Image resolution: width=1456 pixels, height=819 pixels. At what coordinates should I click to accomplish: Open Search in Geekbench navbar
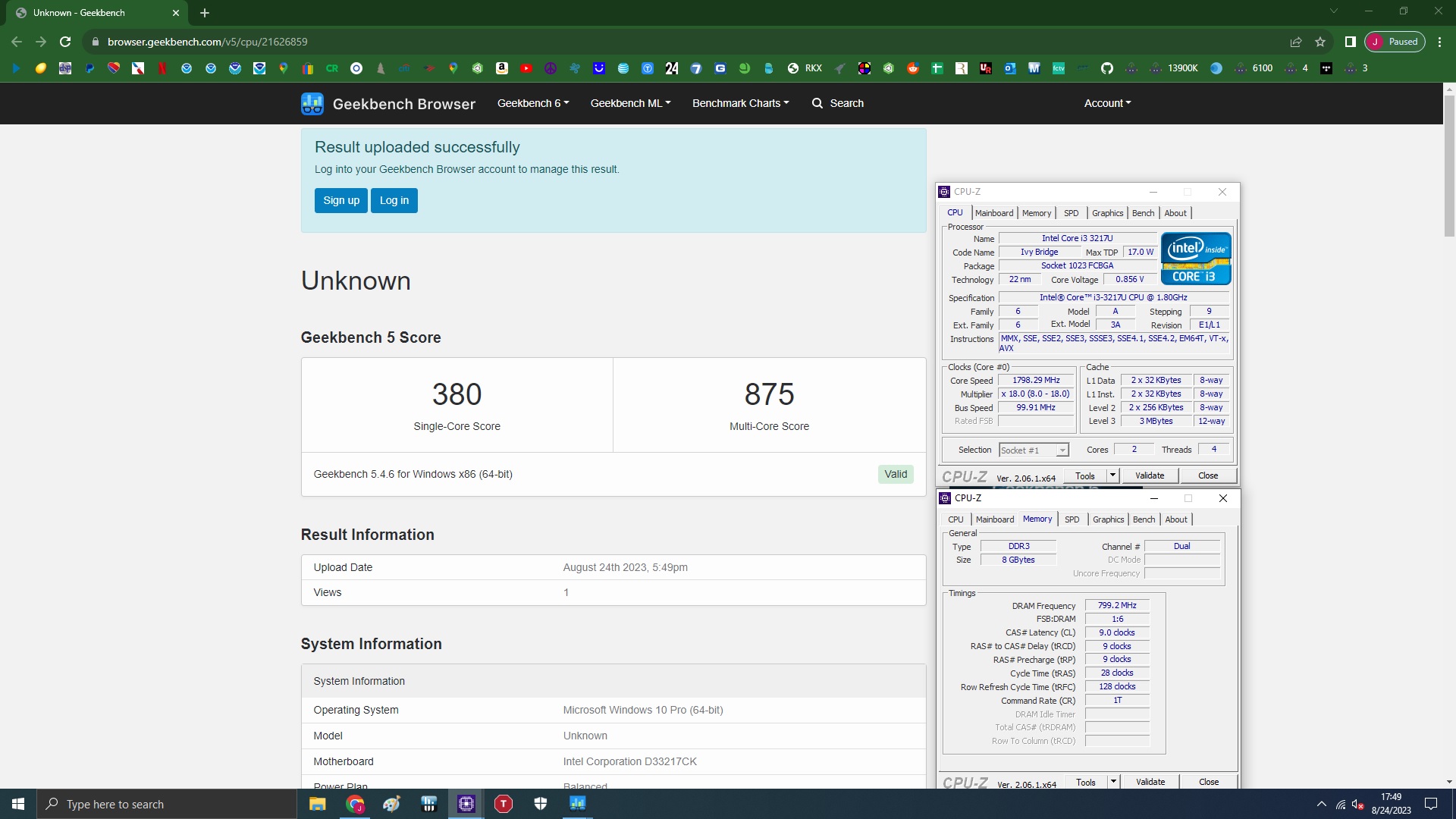pyautogui.click(x=838, y=103)
